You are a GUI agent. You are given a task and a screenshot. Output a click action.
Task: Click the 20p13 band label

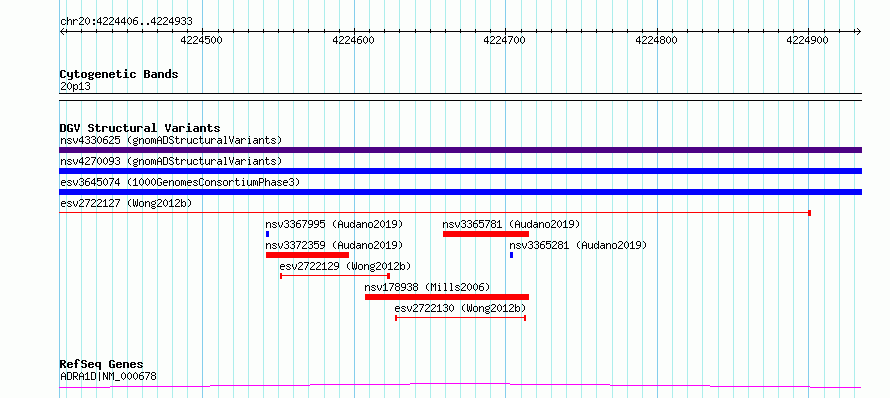click(x=75, y=87)
